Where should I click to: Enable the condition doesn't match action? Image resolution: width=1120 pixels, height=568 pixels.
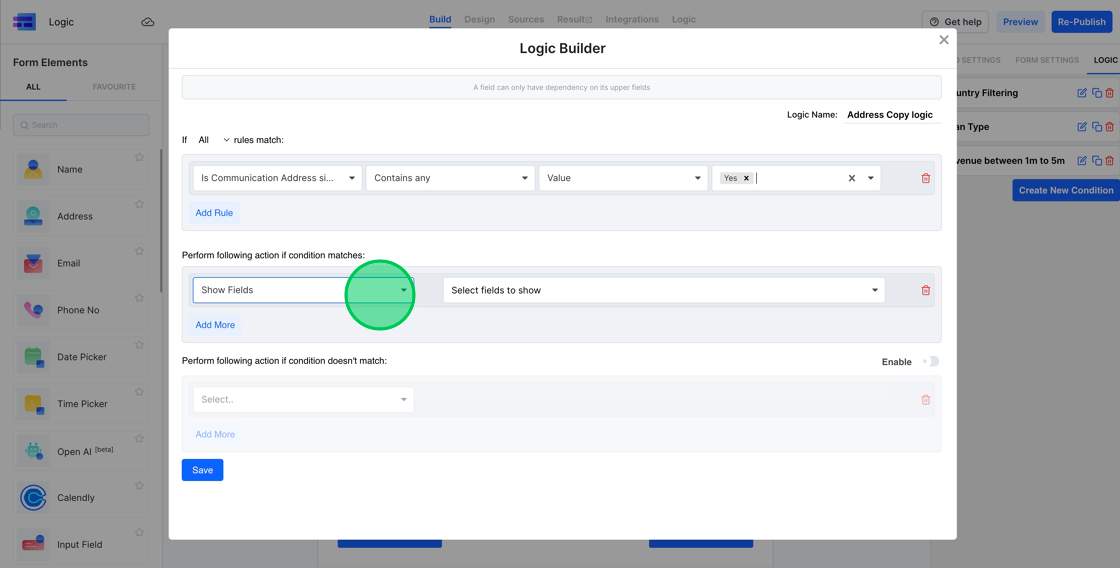point(931,361)
